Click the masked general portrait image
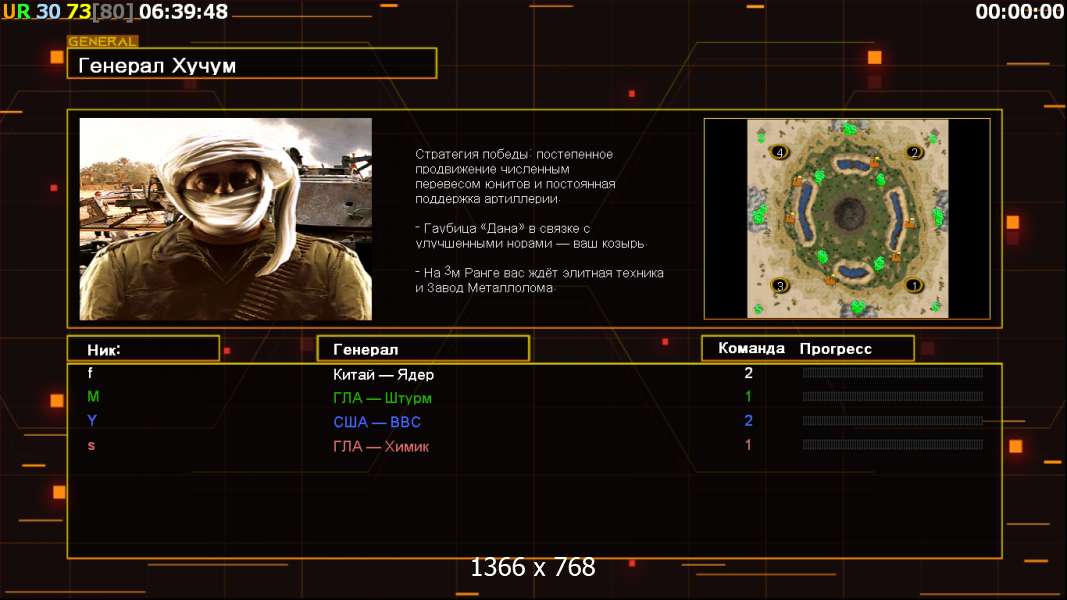The image size is (1067, 600). point(226,219)
